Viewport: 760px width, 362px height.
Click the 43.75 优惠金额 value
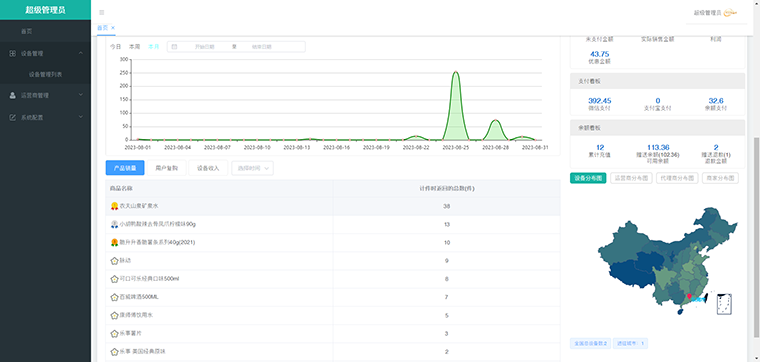pos(600,54)
